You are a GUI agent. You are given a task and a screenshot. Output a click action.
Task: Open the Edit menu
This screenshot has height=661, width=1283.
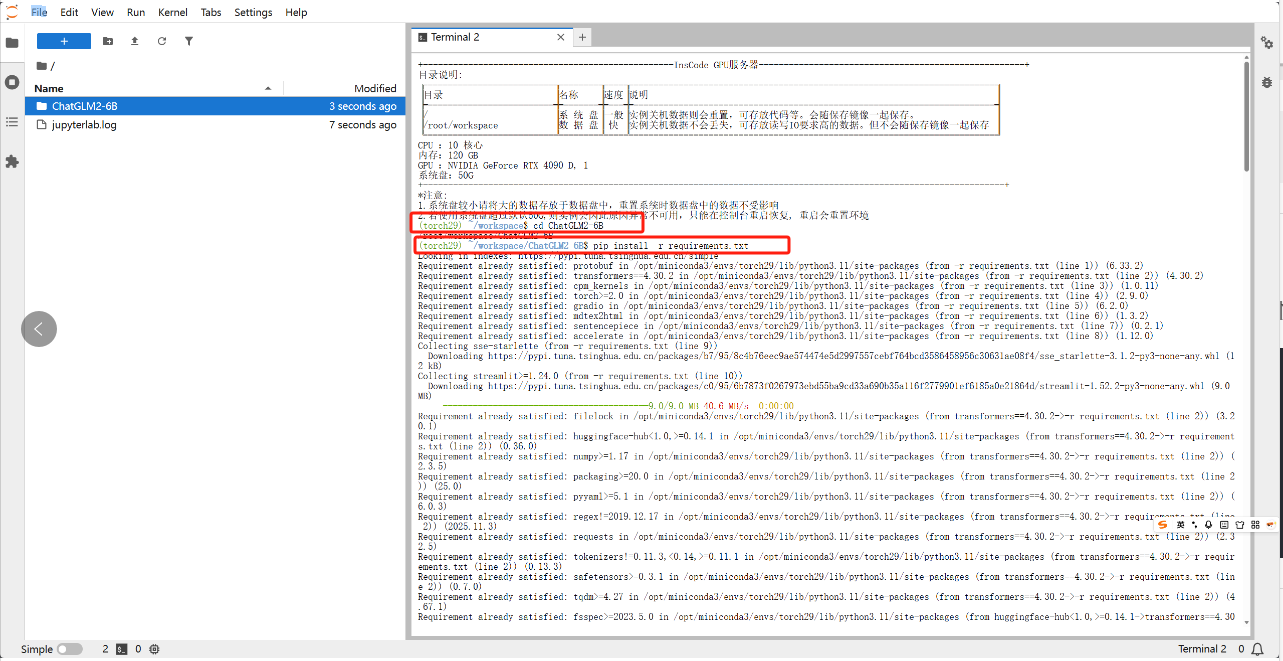click(x=69, y=12)
